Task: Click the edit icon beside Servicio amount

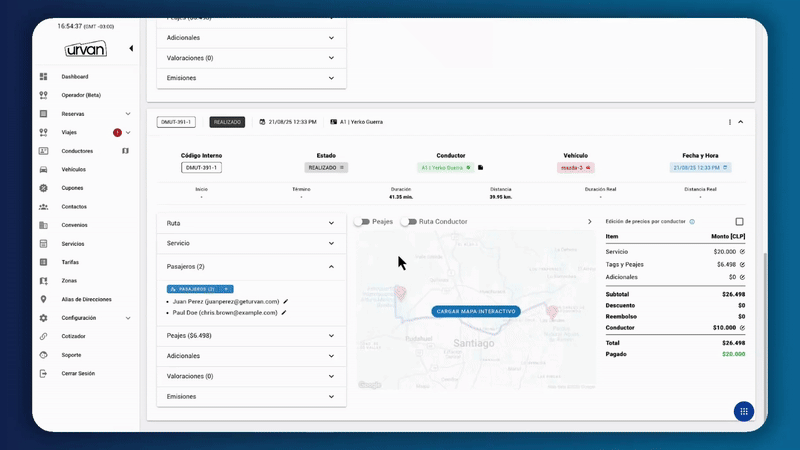Action: (742, 252)
